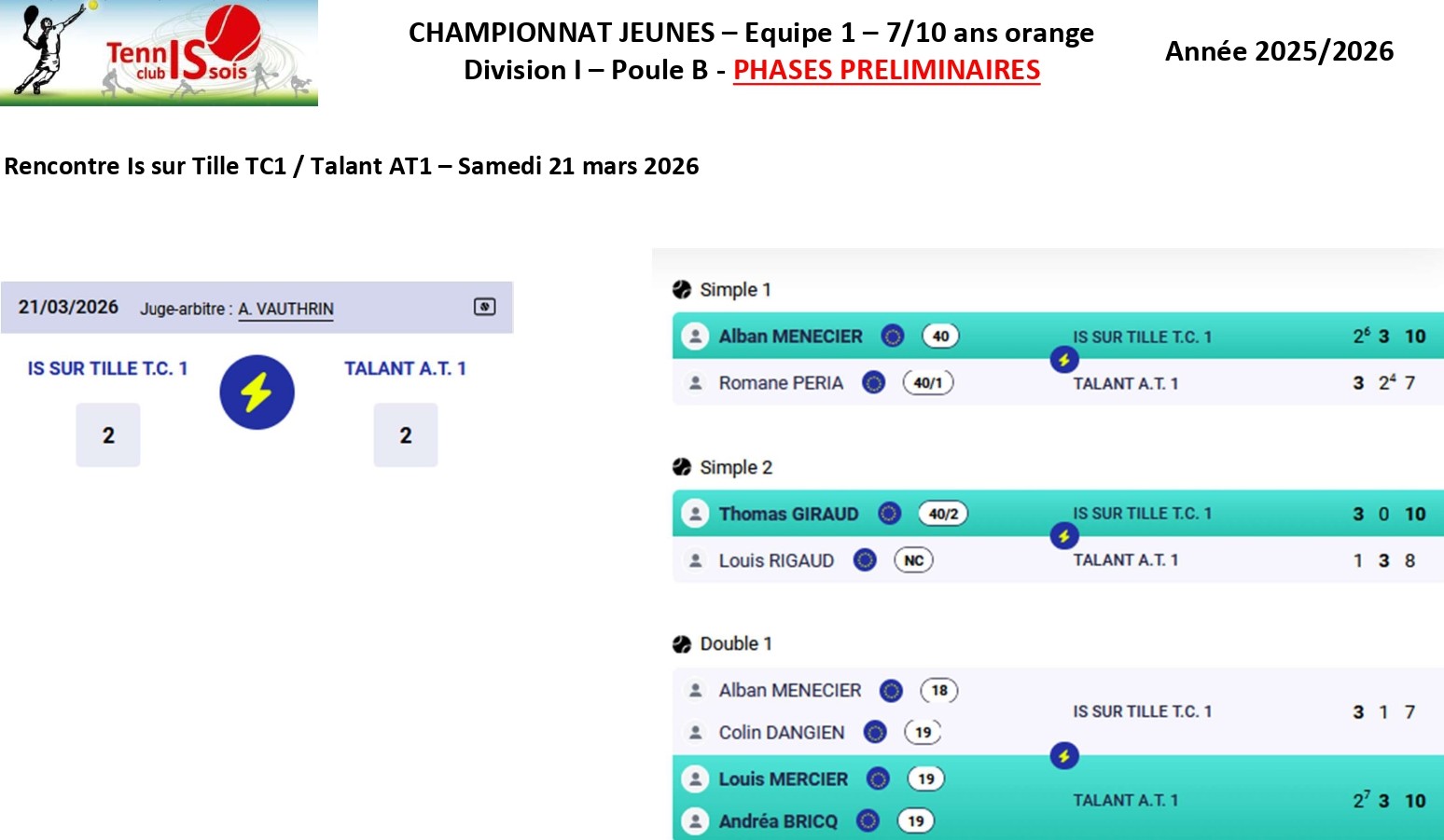The image size is (1444, 840).
Task: Click the 40/1 ranking badge of Romane PERIA
Action: [x=927, y=383]
